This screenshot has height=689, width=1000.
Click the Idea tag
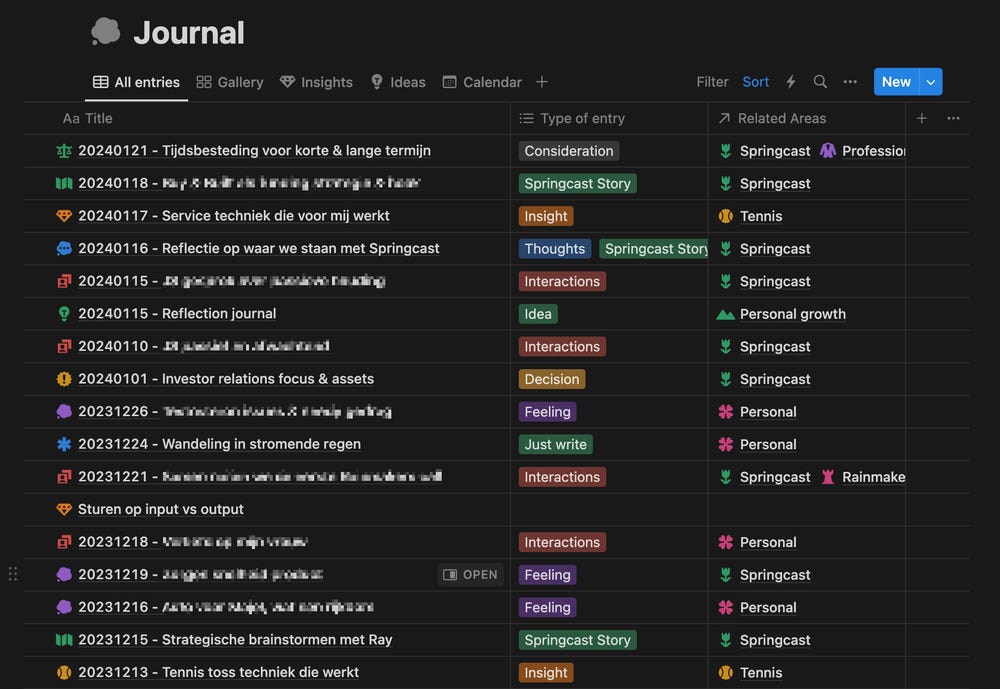click(x=538, y=314)
